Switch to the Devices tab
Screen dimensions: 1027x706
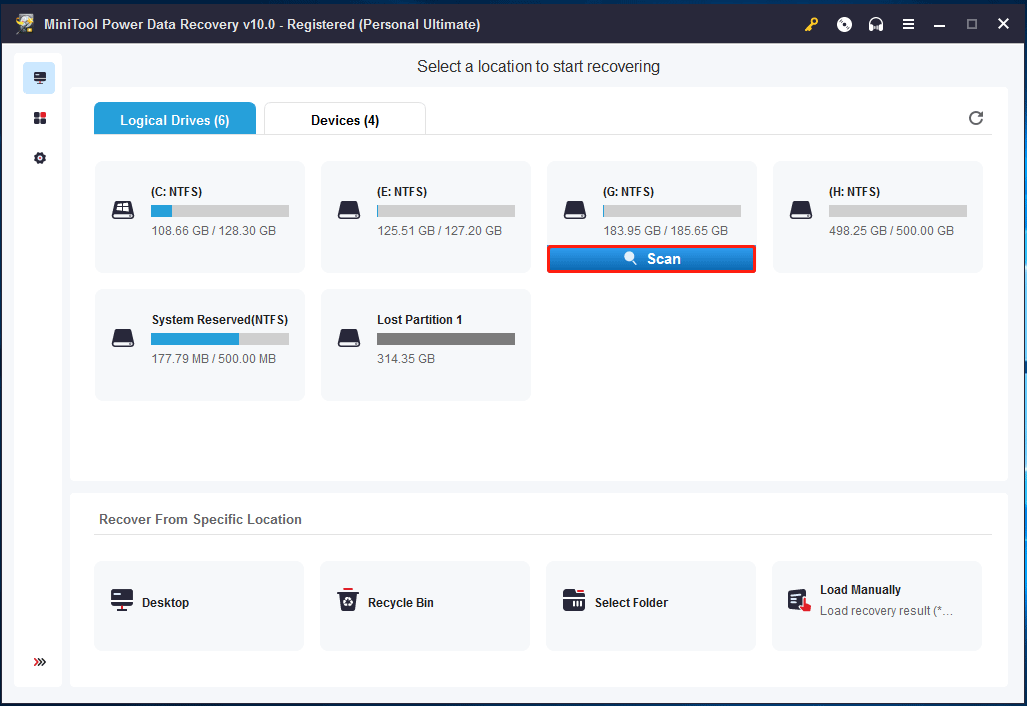(x=344, y=118)
